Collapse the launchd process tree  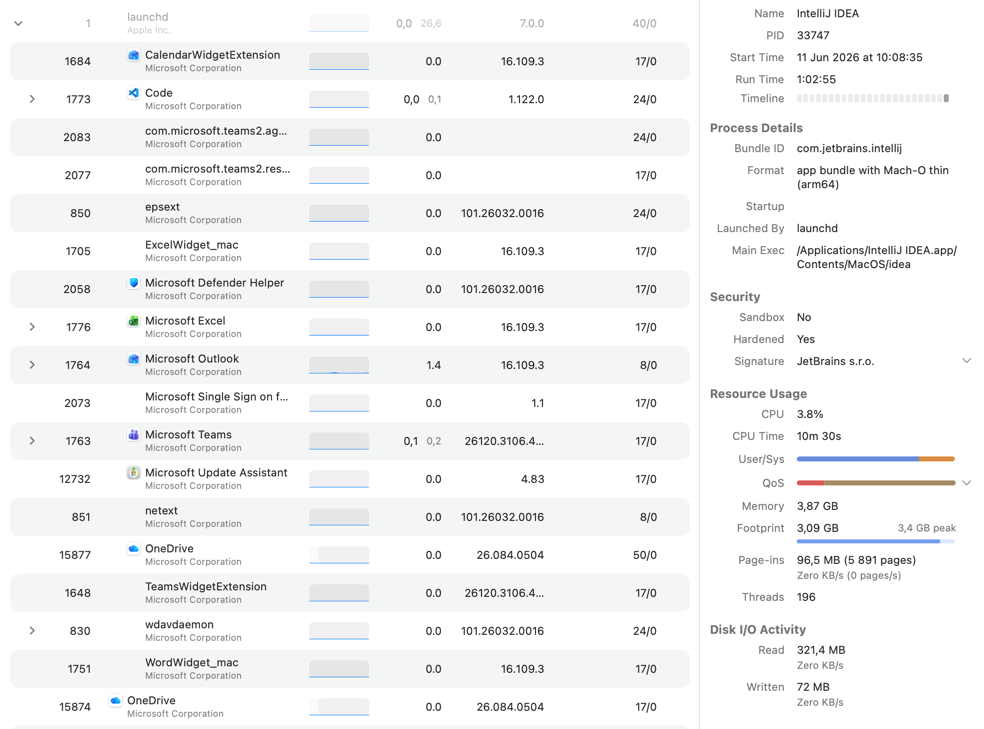click(18, 24)
